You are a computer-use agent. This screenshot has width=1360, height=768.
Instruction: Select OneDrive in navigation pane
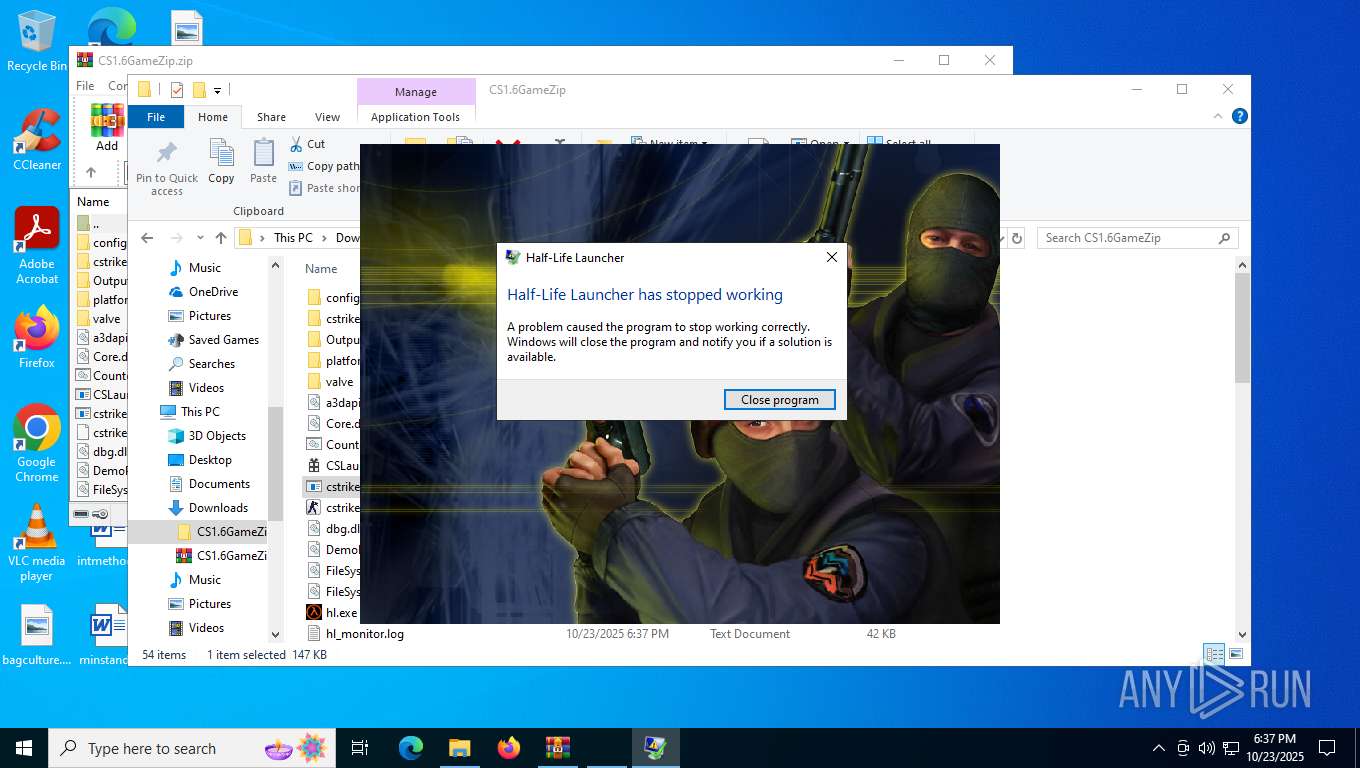coord(213,292)
